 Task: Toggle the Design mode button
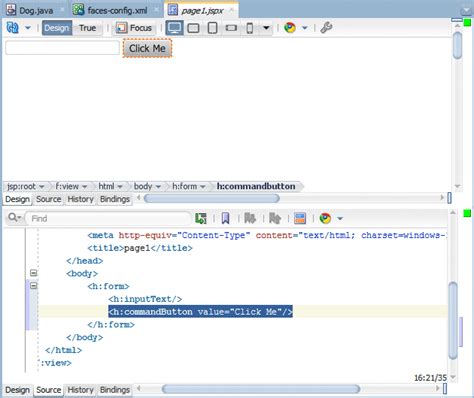(57, 28)
